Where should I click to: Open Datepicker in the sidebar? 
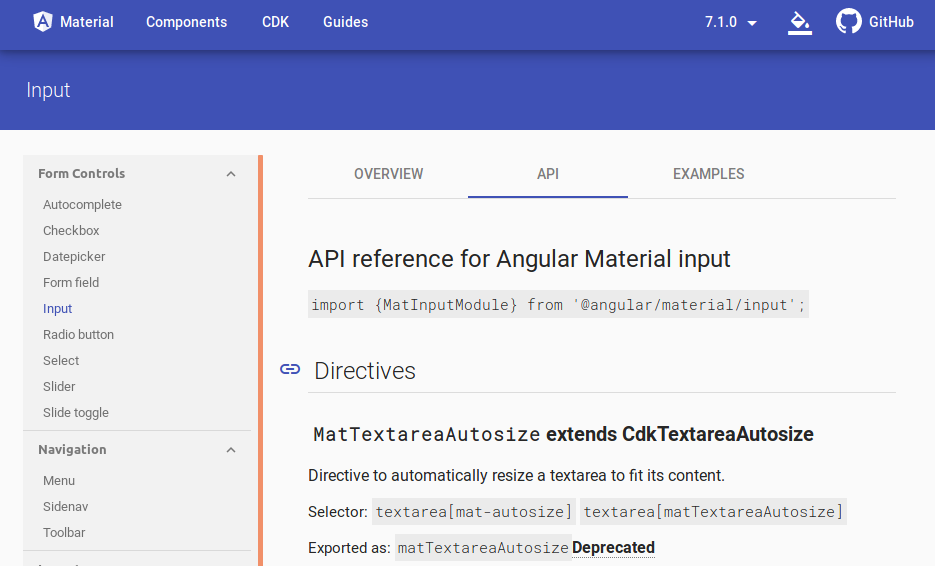[x=74, y=257]
